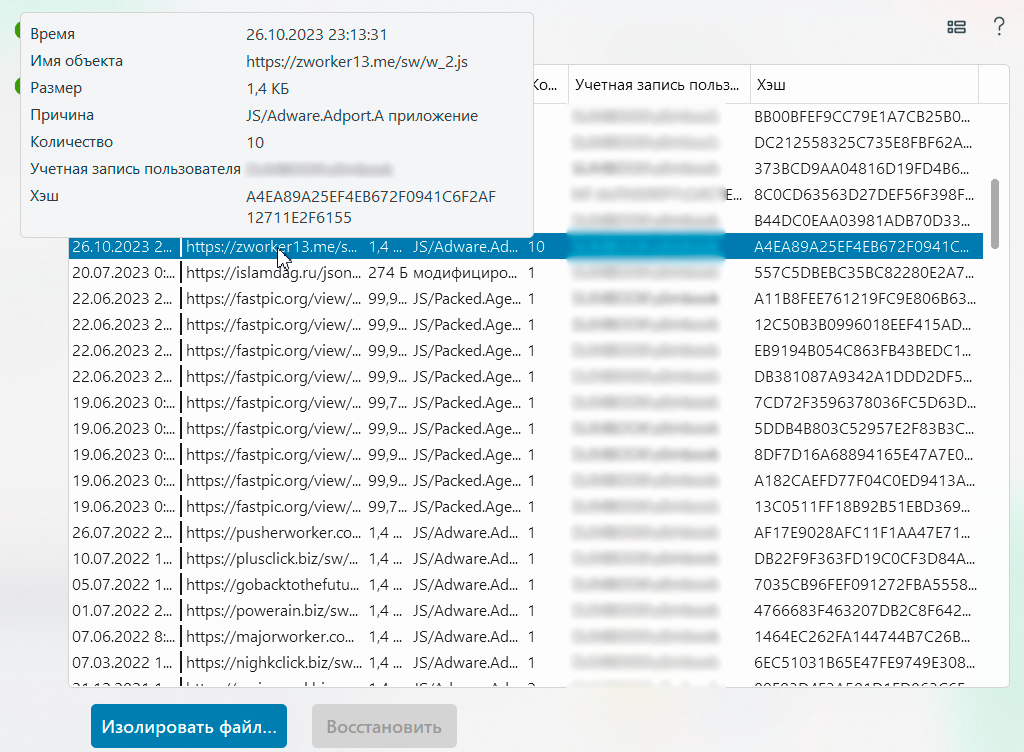Click the Ко... column header

pyautogui.click(x=549, y=85)
